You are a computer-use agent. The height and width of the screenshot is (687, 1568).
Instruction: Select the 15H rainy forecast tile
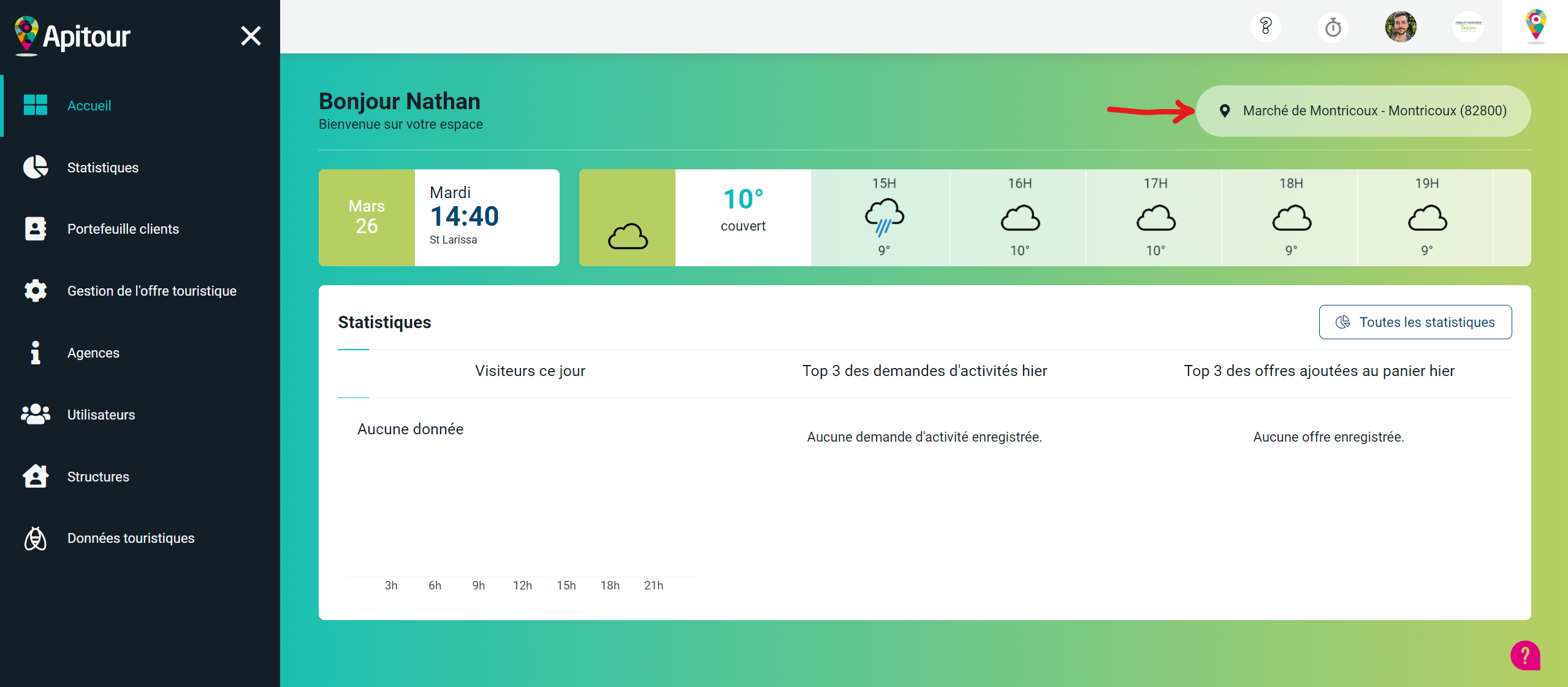[883, 217]
